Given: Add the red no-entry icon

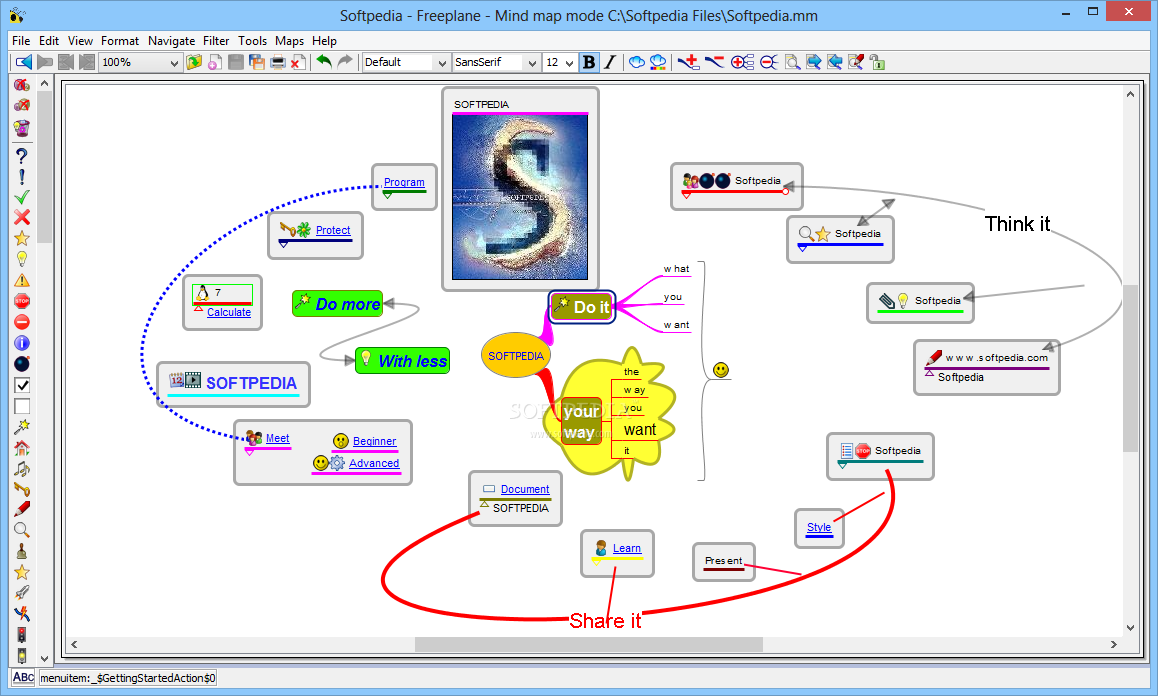Looking at the screenshot, I should click(22, 322).
